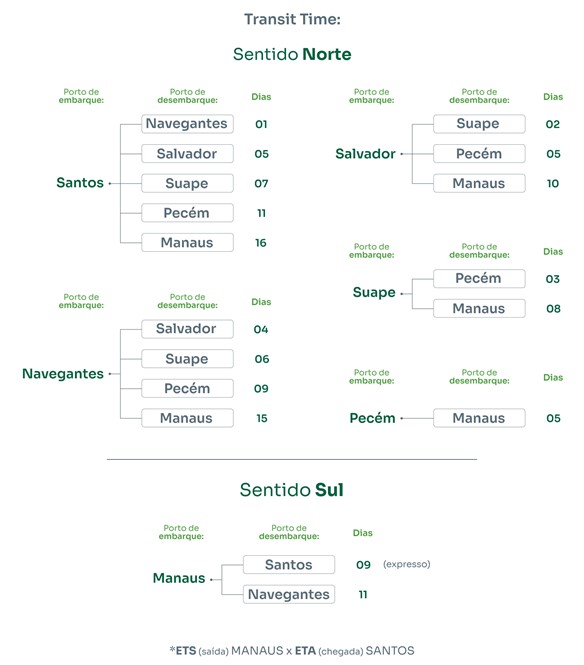This screenshot has height=665, width=584.
Task: Select Pecém destination under Santos
Action: pos(187,213)
